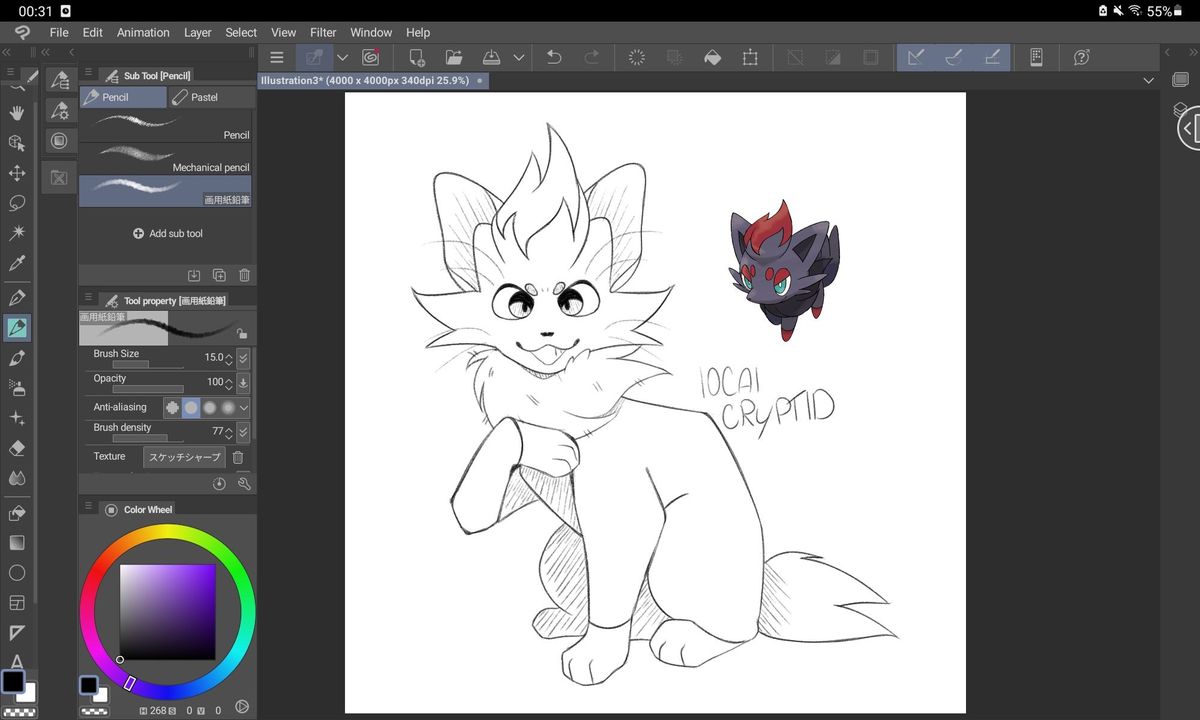The image size is (1200, 720).
Task: Click the Scale/Rotate transform icon
Action: [750, 58]
